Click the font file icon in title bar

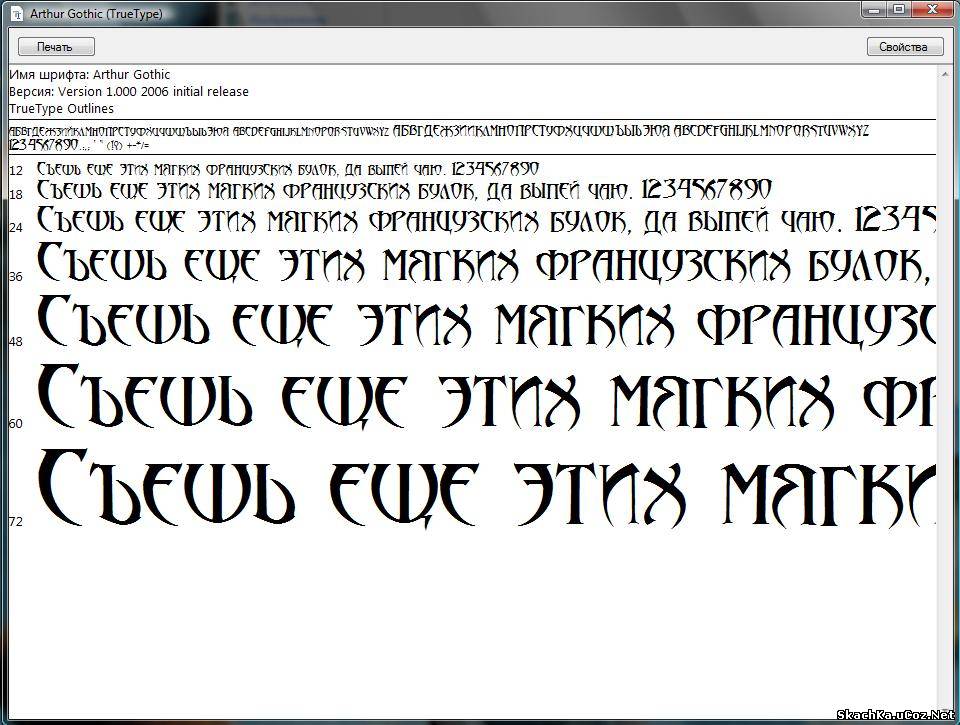coord(17,13)
